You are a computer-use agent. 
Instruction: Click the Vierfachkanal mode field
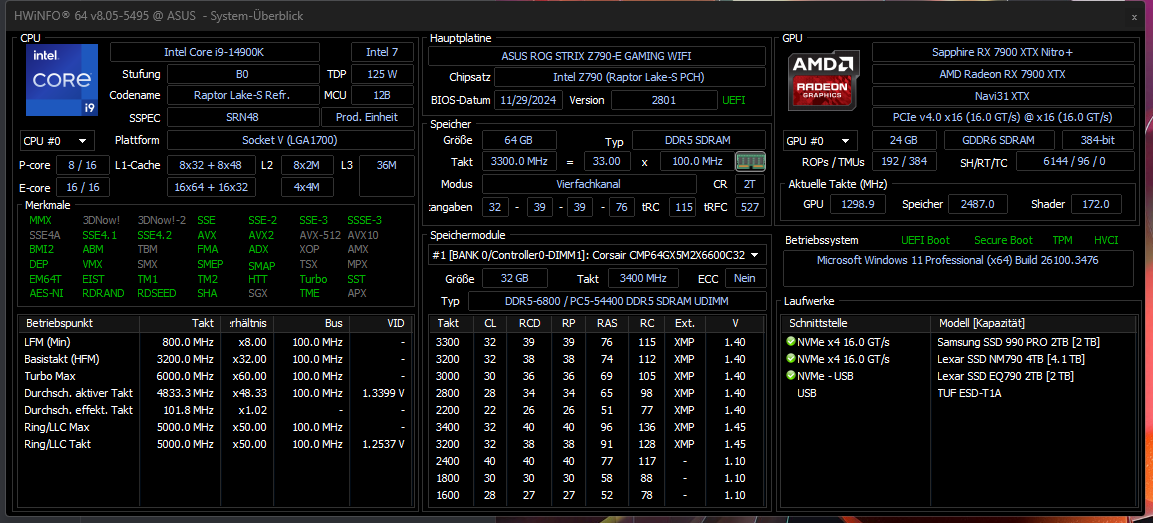click(x=589, y=184)
